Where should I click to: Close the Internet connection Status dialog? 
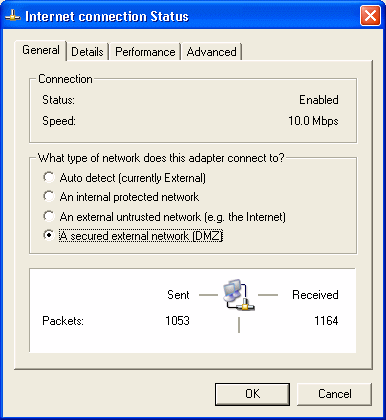(370, 15)
